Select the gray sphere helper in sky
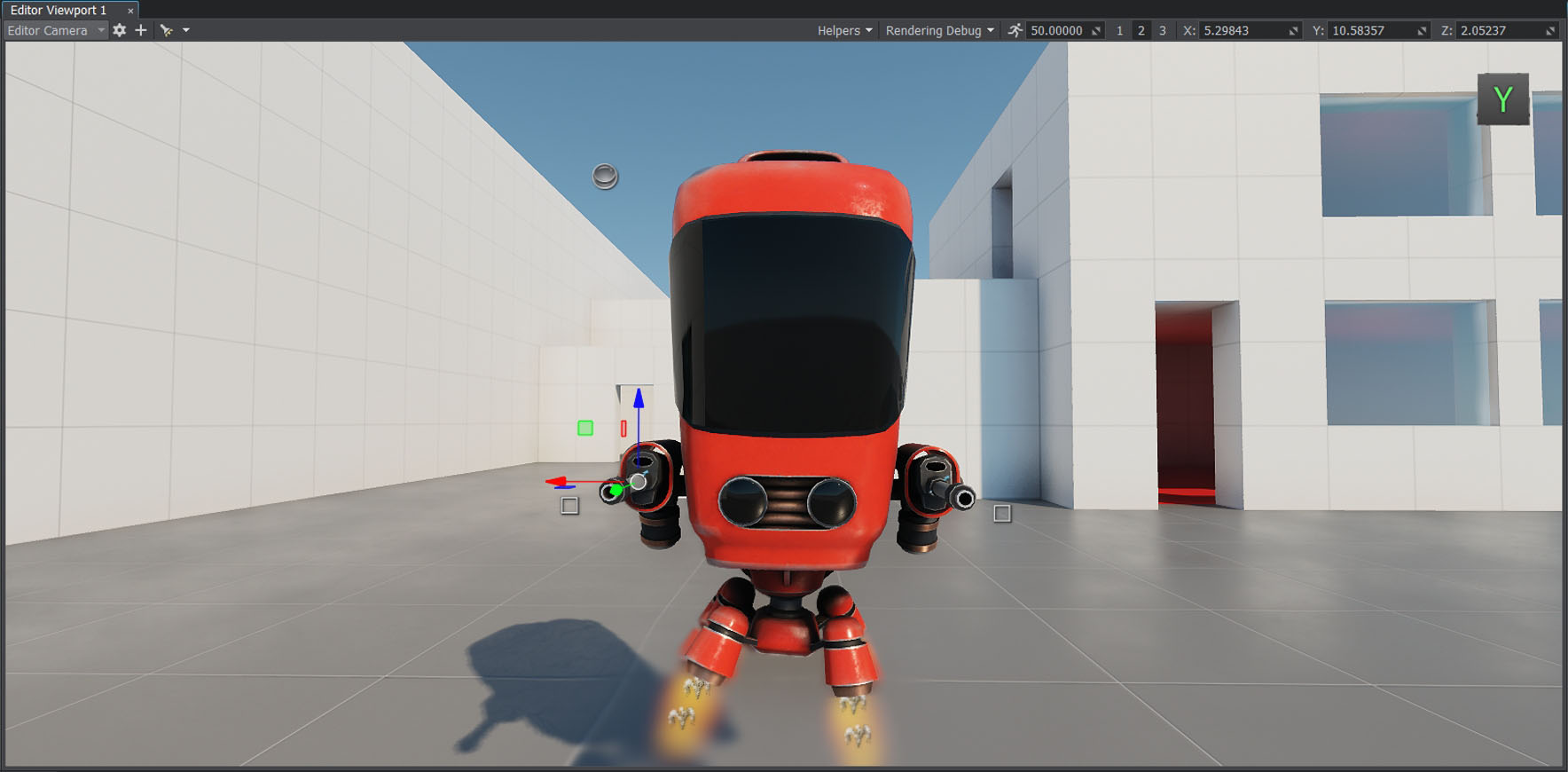This screenshot has height=772, width=1568. pyautogui.click(x=605, y=177)
